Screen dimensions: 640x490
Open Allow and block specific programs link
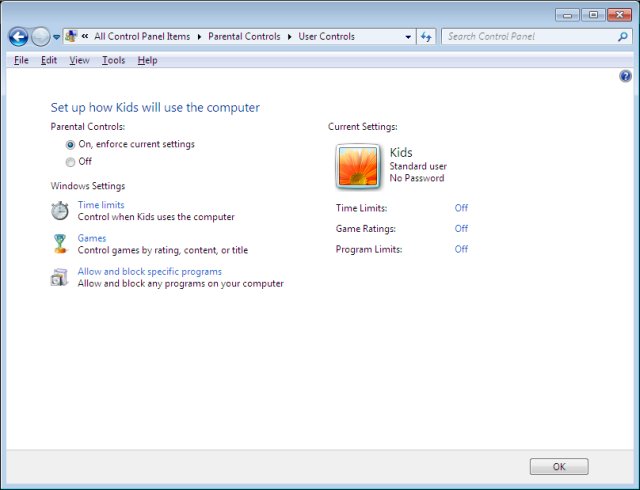(x=150, y=272)
